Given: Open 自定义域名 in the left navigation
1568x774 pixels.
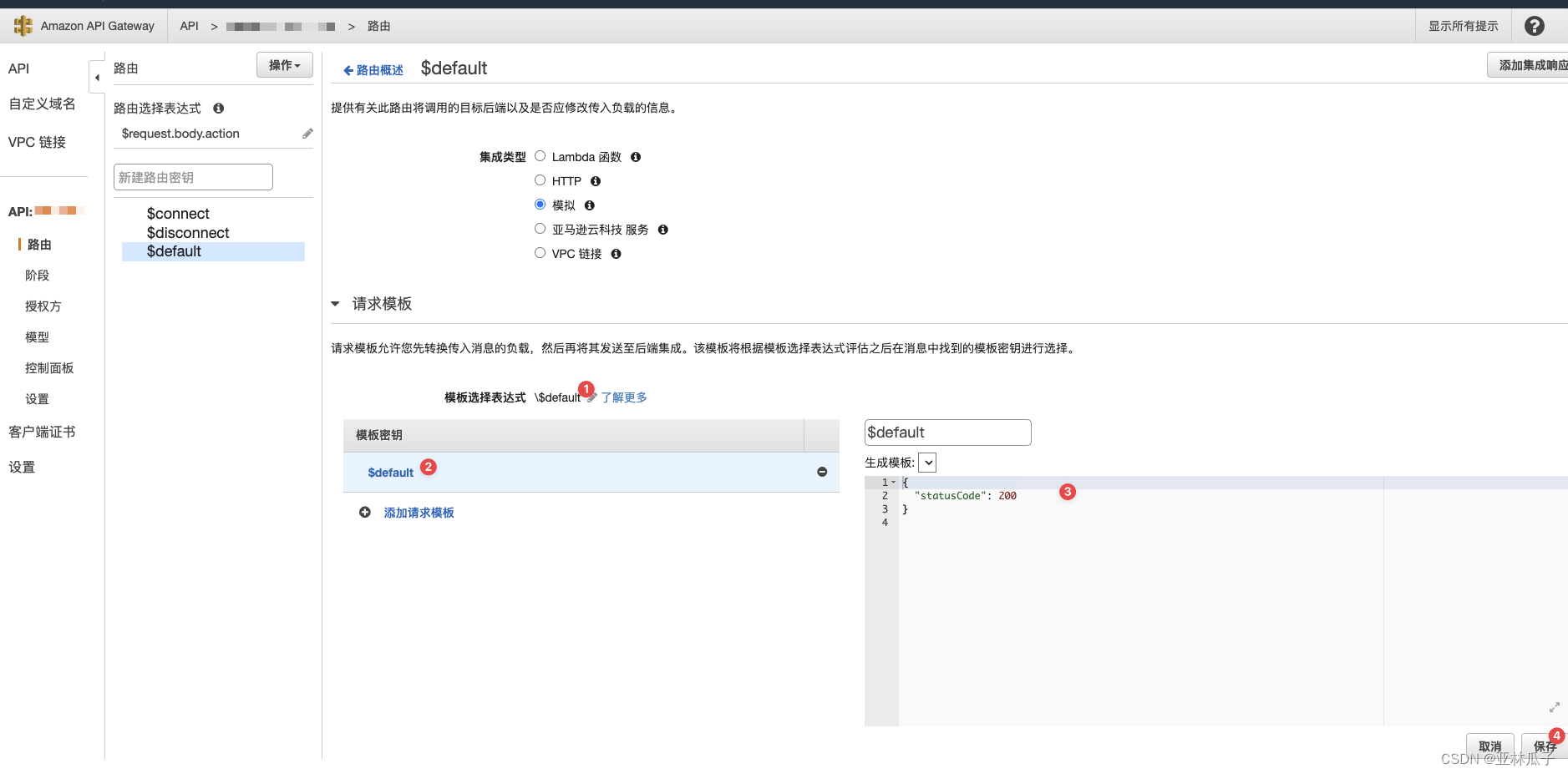Looking at the screenshot, I should click(x=42, y=104).
